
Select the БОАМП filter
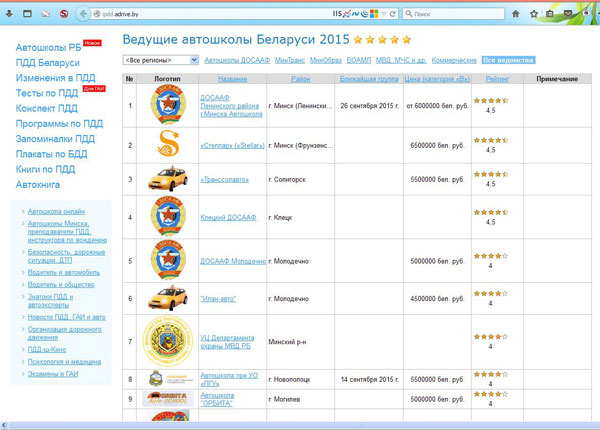[359, 60]
